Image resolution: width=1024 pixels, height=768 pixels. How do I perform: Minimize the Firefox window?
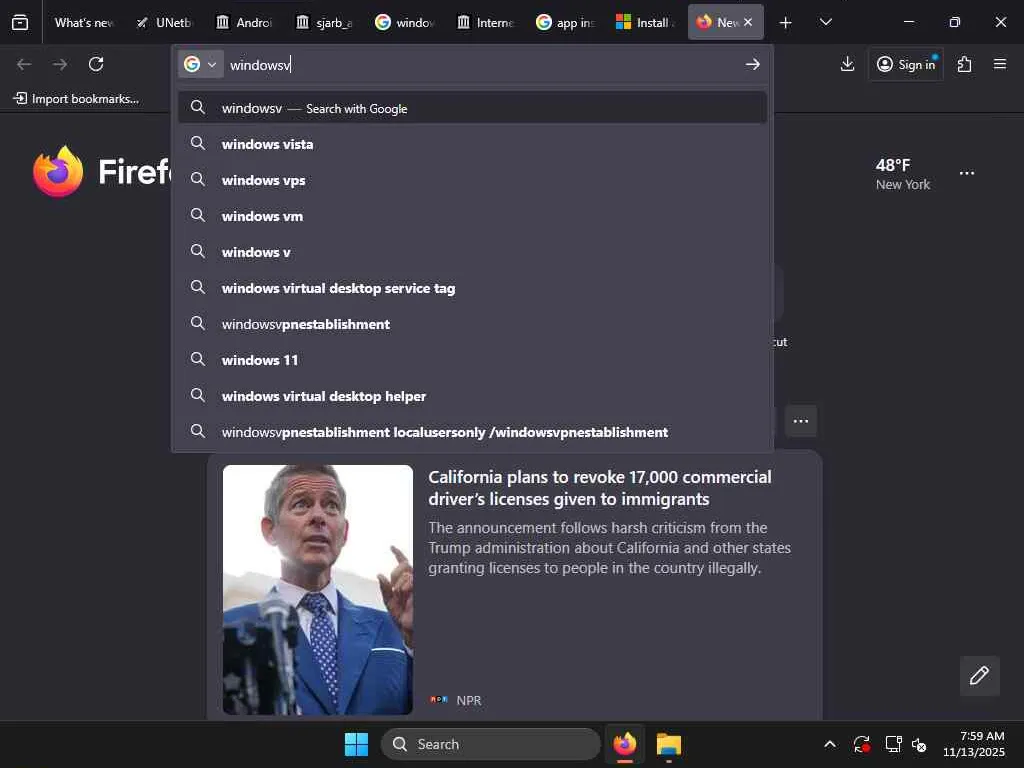908,22
